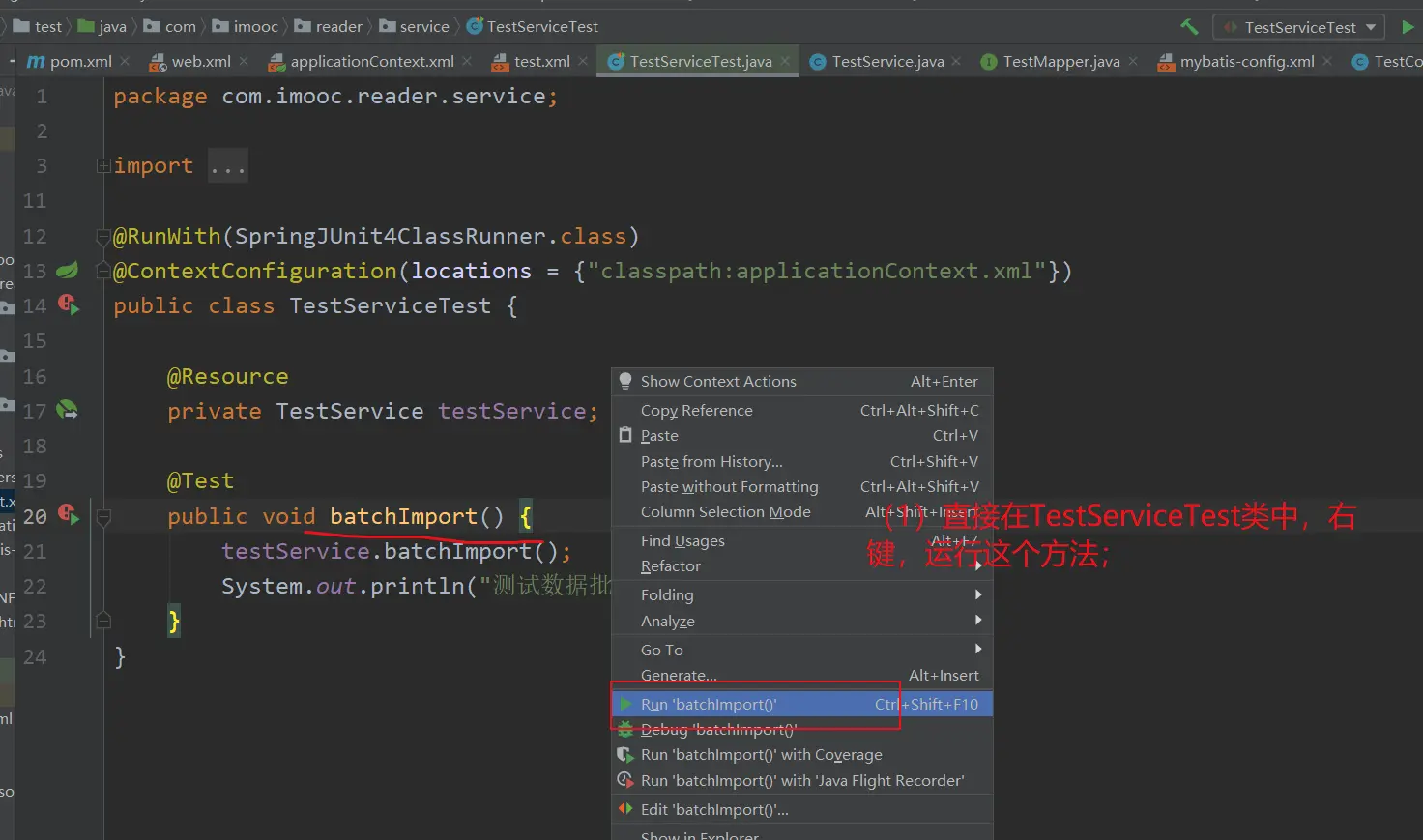The image size is (1423, 840).
Task: Collapse the batchImport method body fold
Action: (x=103, y=517)
